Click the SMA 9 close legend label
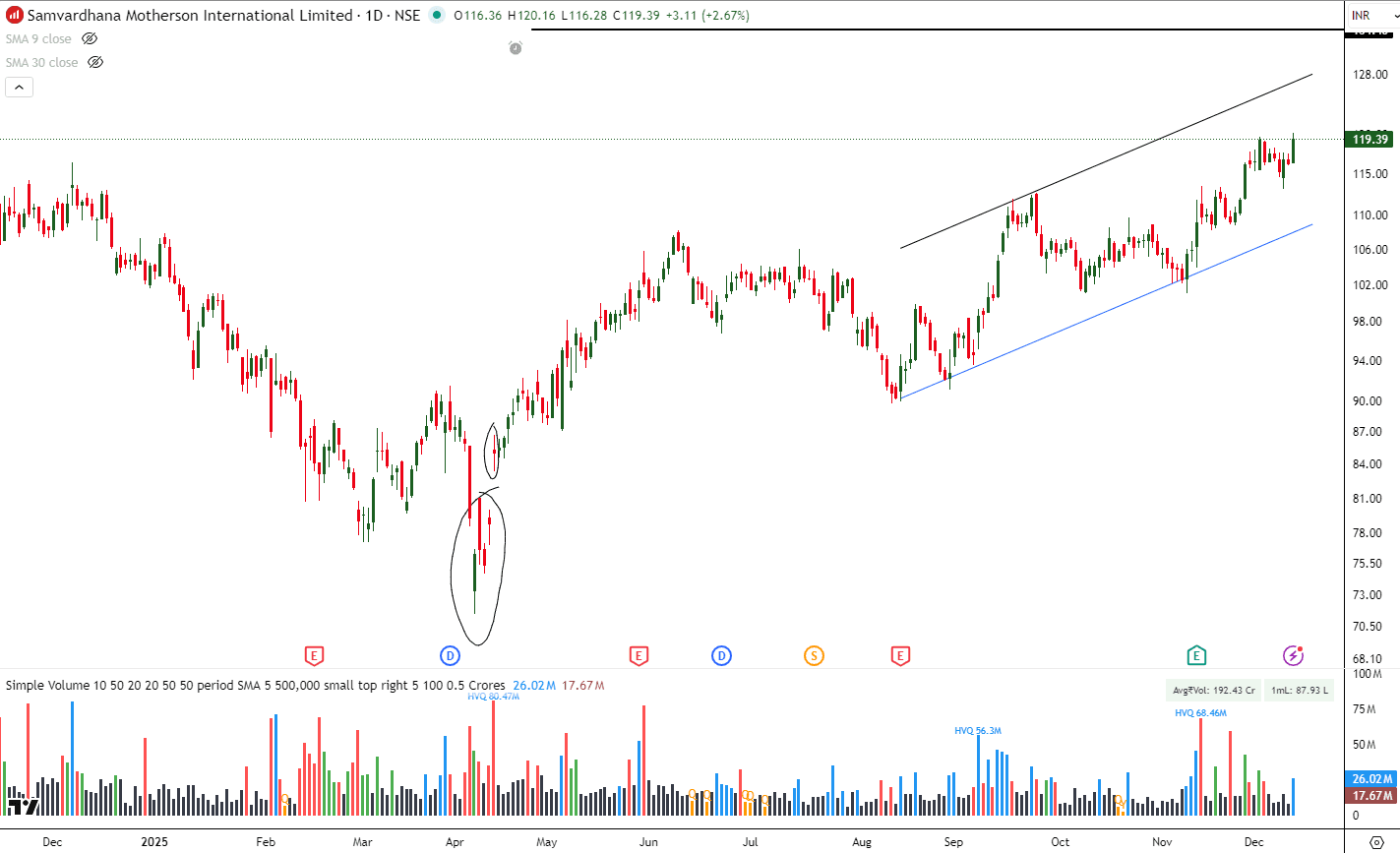Screen dimensions: 1400x853 [x=38, y=38]
